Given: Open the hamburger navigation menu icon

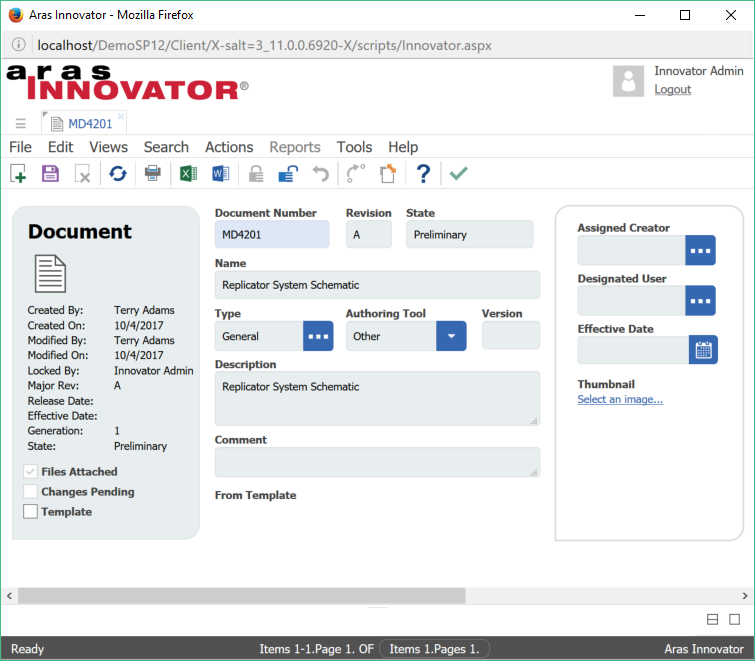Looking at the screenshot, I should click(x=20, y=124).
